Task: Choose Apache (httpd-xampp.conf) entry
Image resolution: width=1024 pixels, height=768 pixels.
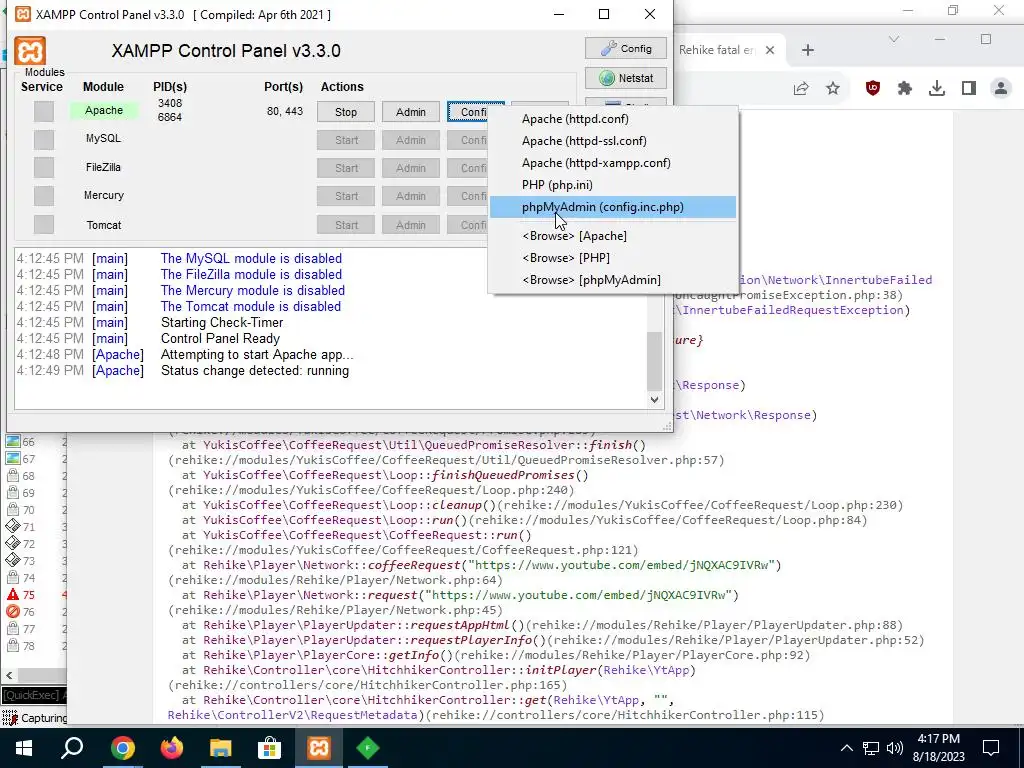Action: pyautogui.click(x=613, y=163)
